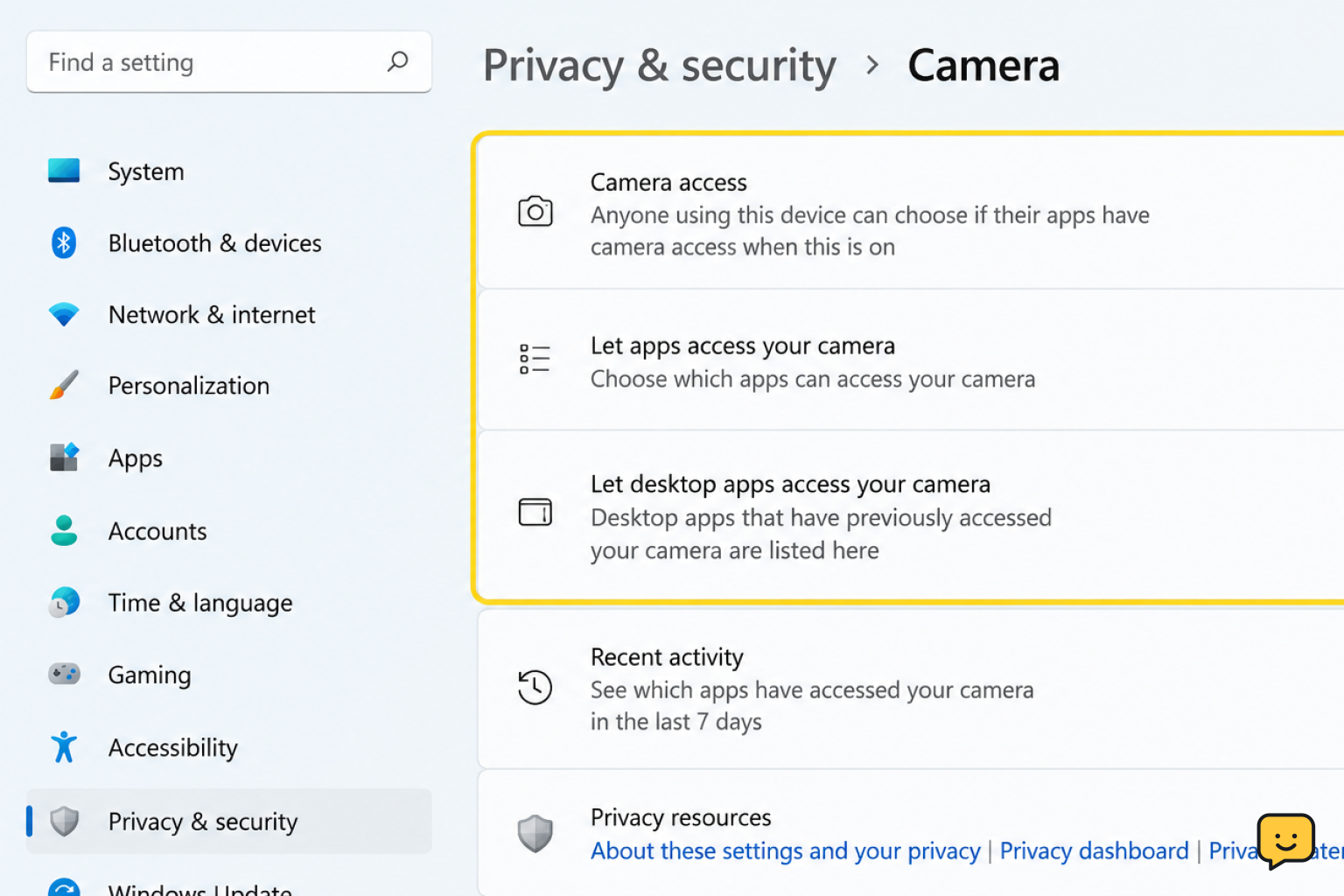The image size is (1344, 896).
Task: Click the Find a setting search box
Action: tap(229, 62)
